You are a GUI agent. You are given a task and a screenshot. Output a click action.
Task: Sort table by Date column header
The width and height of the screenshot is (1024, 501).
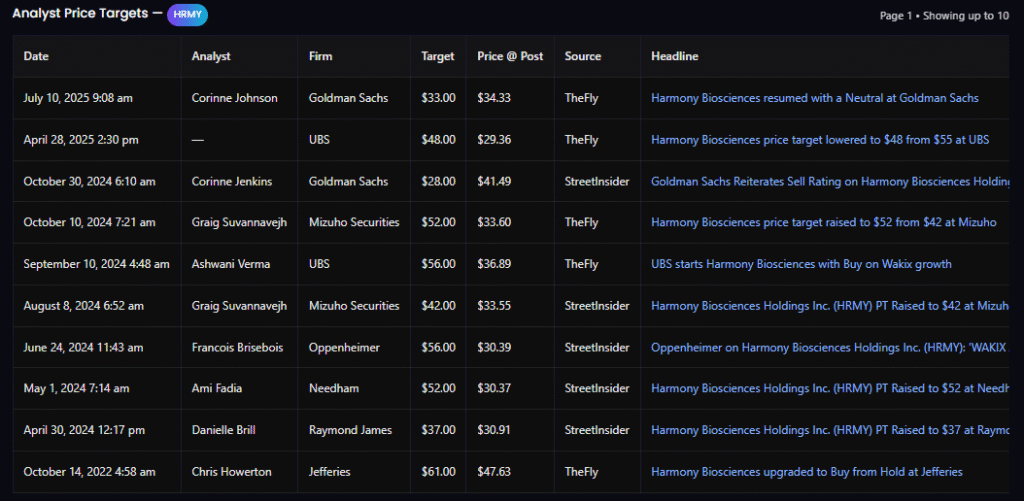coord(36,56)
